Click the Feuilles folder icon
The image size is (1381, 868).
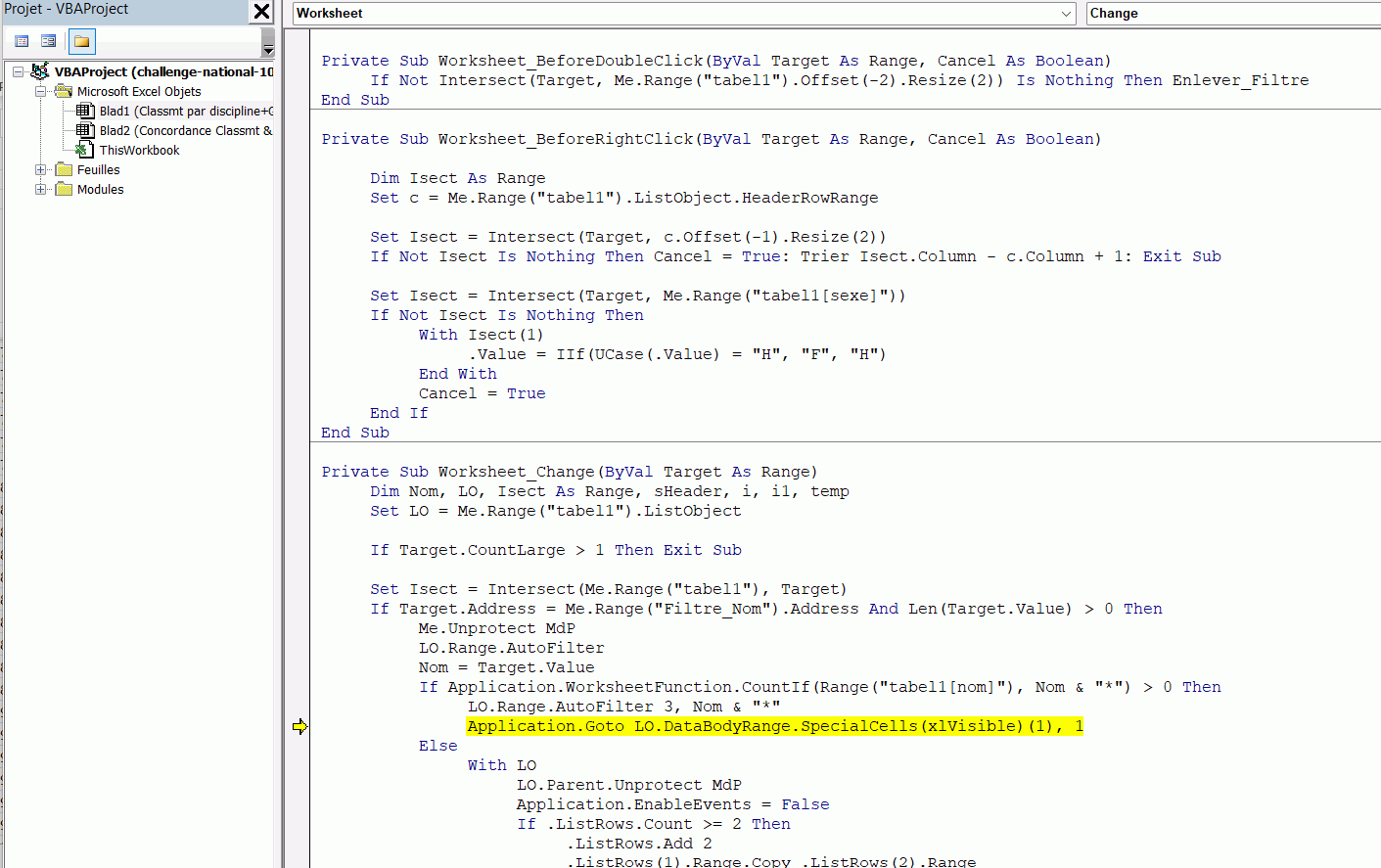(64, 169)
